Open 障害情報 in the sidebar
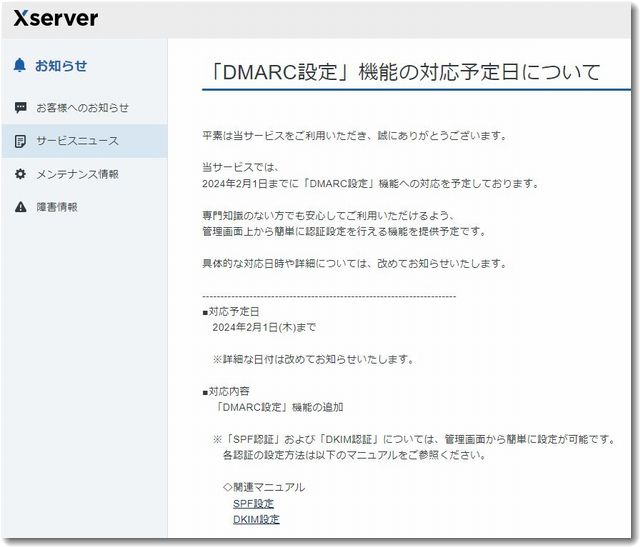Screen dimensions: 640x547 (x=57, y=207)
